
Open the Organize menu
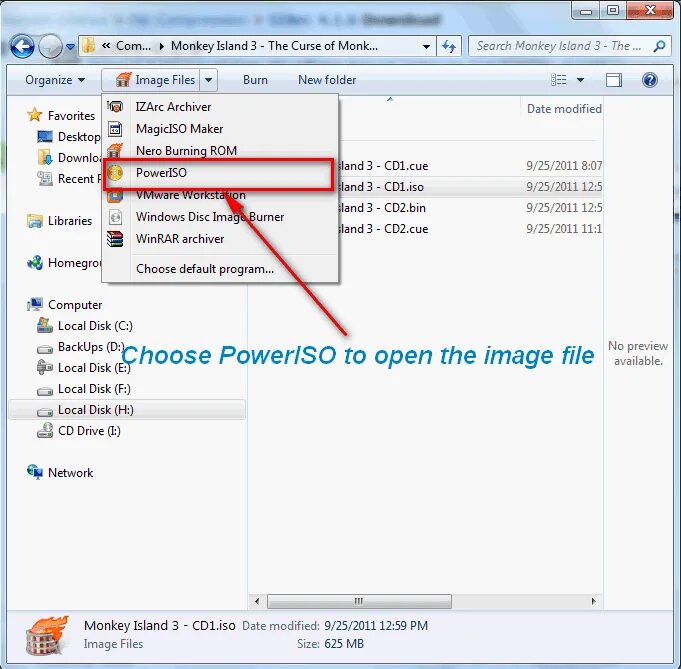pos(55,80)
